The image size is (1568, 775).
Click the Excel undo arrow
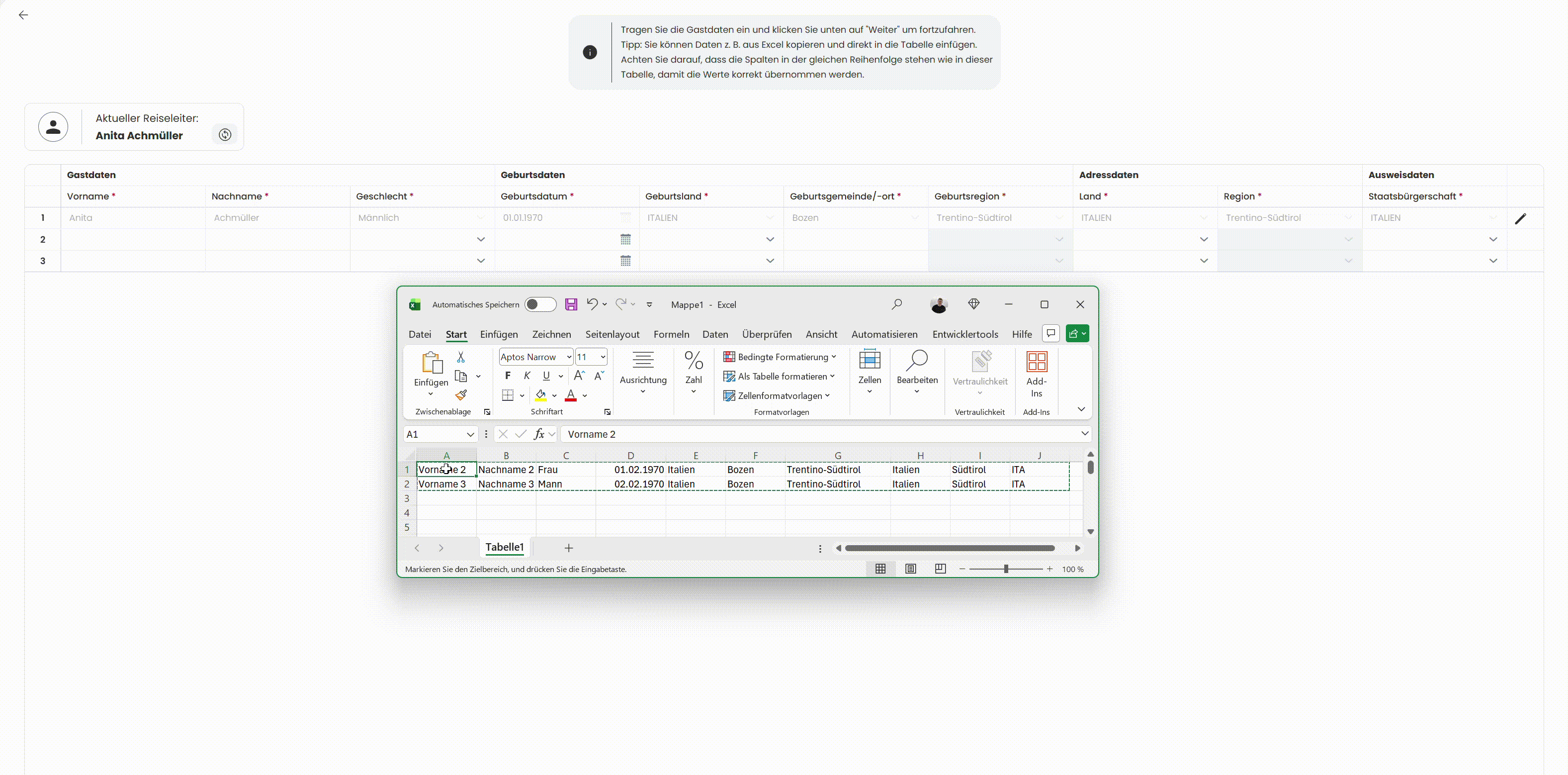coord(592,304)
